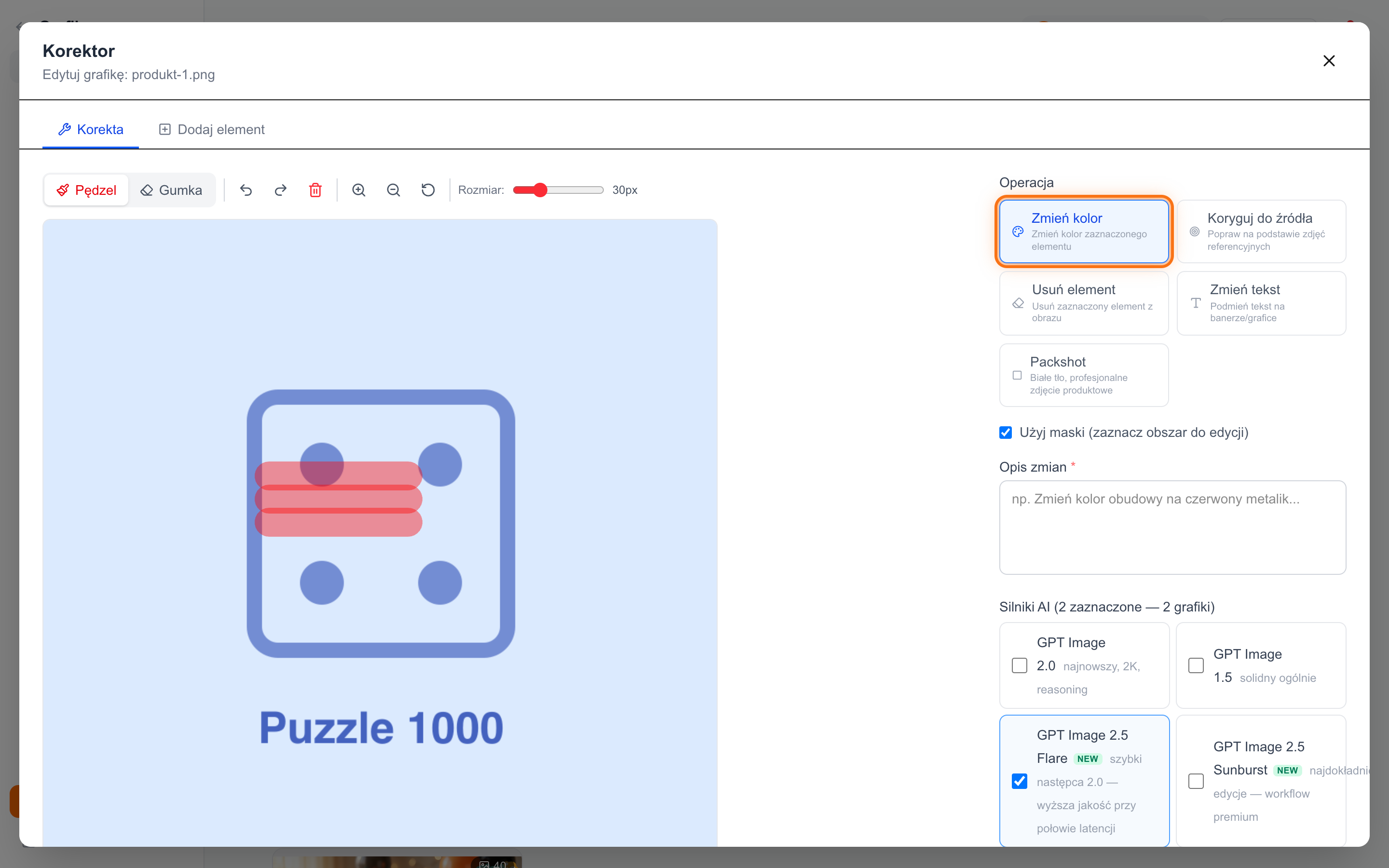
Task: Open the Dodaj element tab
Action: point(211,129)
